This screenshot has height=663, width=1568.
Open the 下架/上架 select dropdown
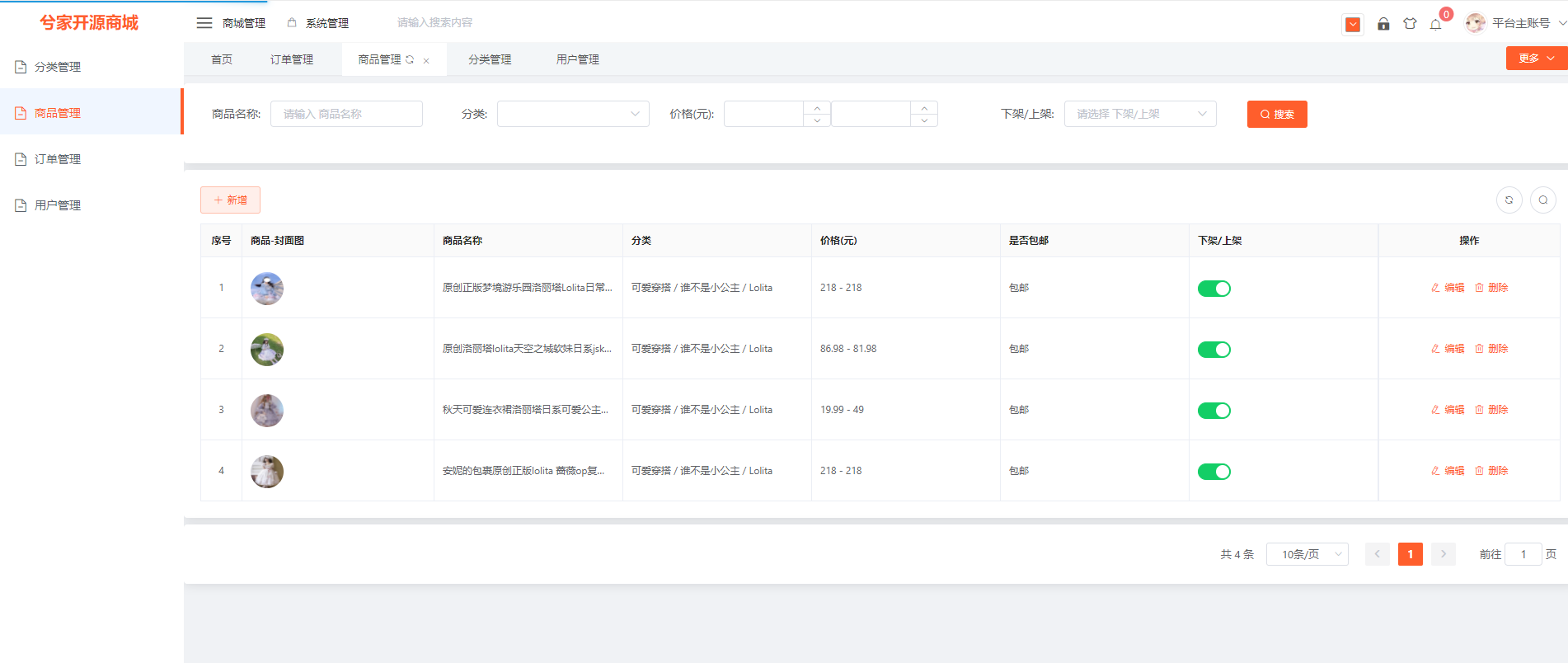pos(1140,114)
